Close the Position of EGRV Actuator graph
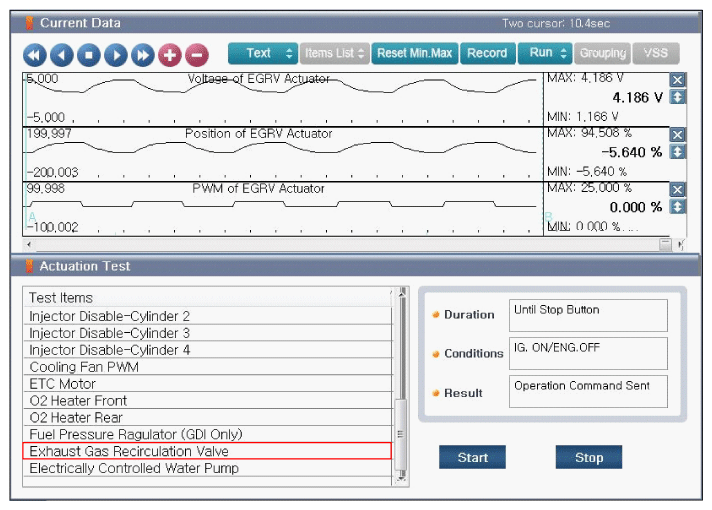The image size is (712, 510). point(677,135)
